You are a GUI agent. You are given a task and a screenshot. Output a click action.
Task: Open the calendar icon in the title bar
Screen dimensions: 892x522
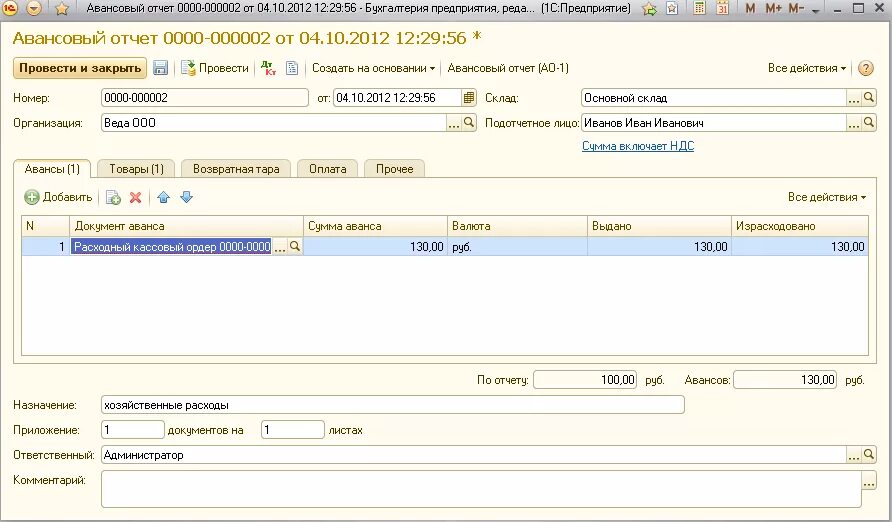[x=722, y=8]
